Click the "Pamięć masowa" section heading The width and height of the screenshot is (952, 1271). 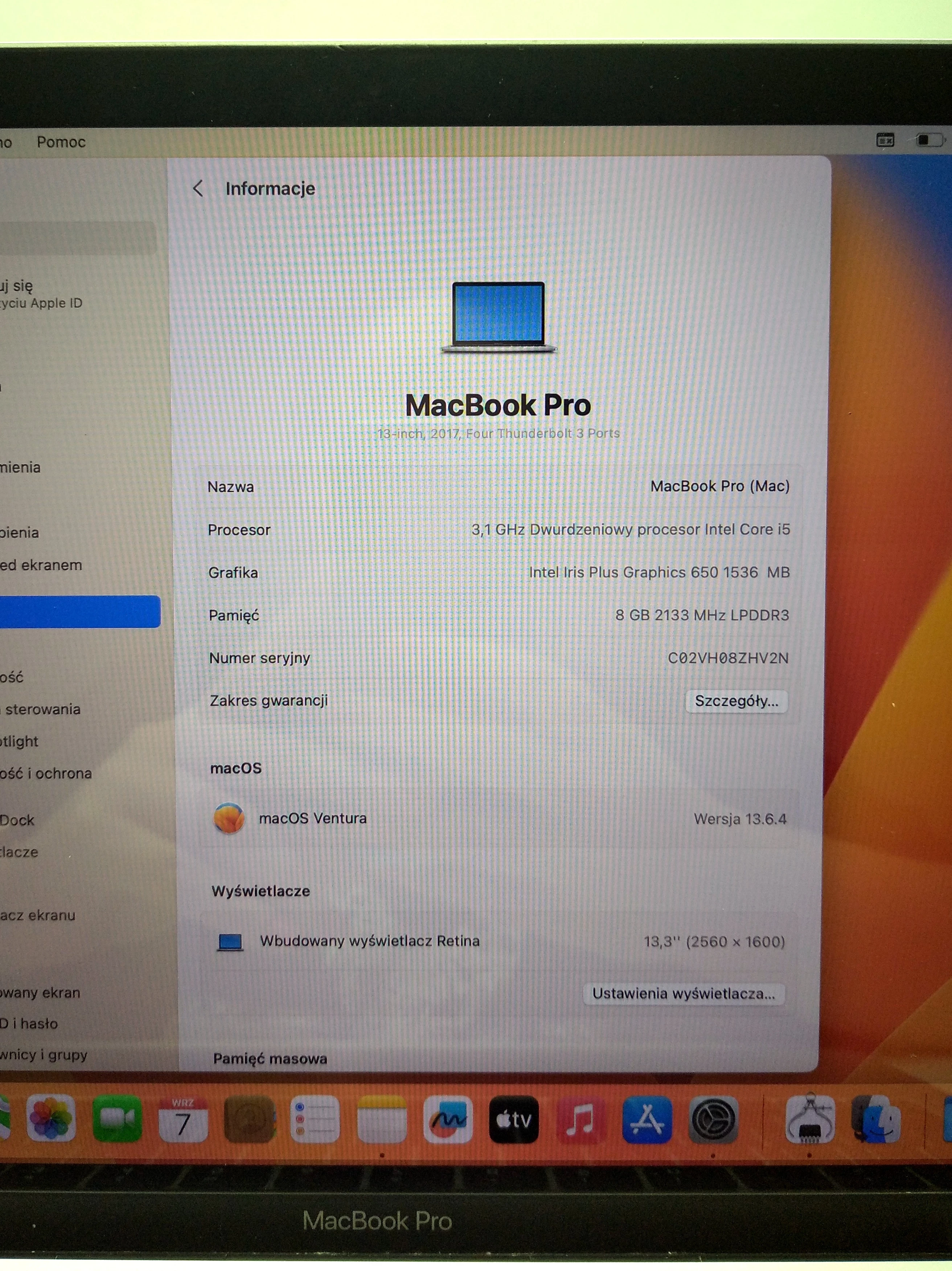click(x=270, y=1059)
